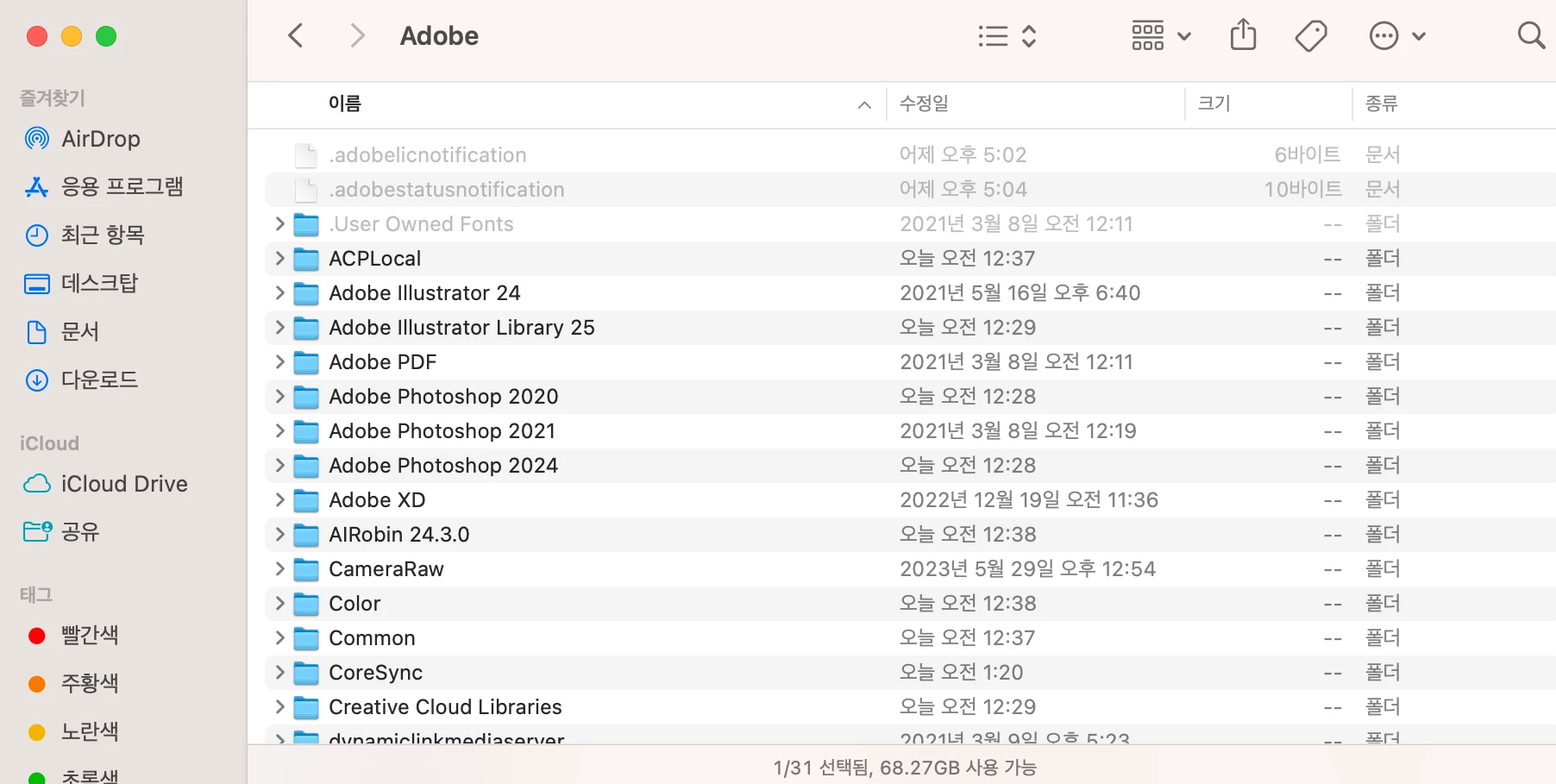Select the Adobe Illustrator Library 25 name

(461, 328)
